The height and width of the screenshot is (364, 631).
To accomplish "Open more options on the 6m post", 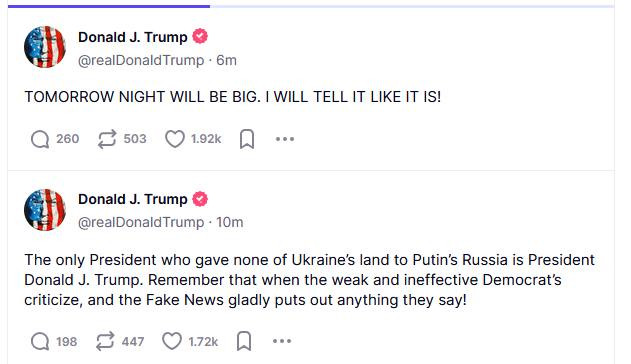I will coord(285,139).
